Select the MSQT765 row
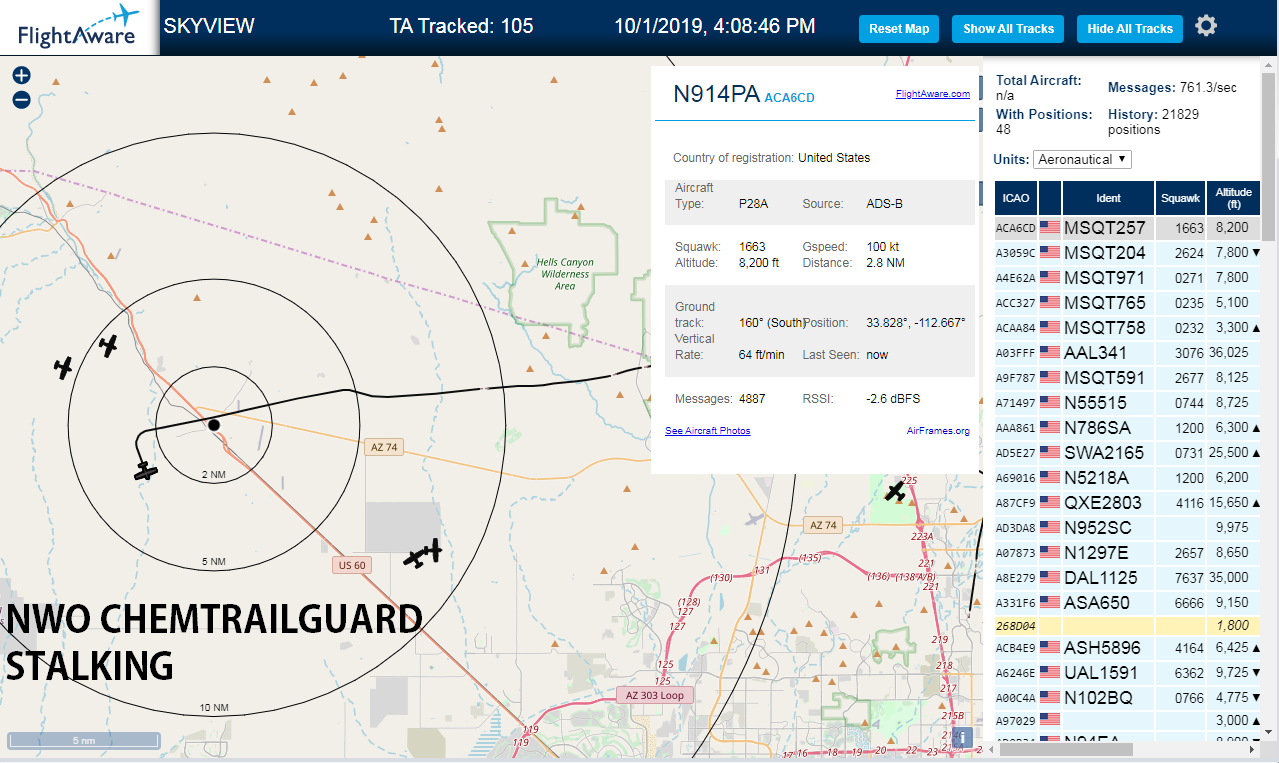This screenshot has height=763, width=1279. pyautogui.click(x=1127, y=303)
